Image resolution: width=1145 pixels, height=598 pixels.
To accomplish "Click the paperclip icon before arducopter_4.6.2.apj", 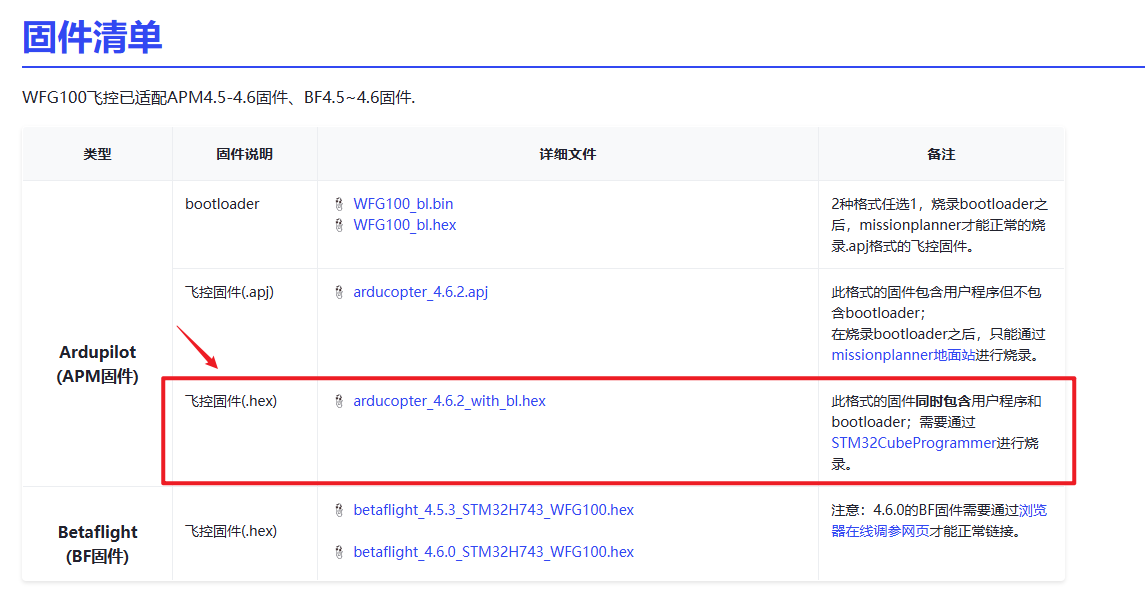I will tap(340, 292).
